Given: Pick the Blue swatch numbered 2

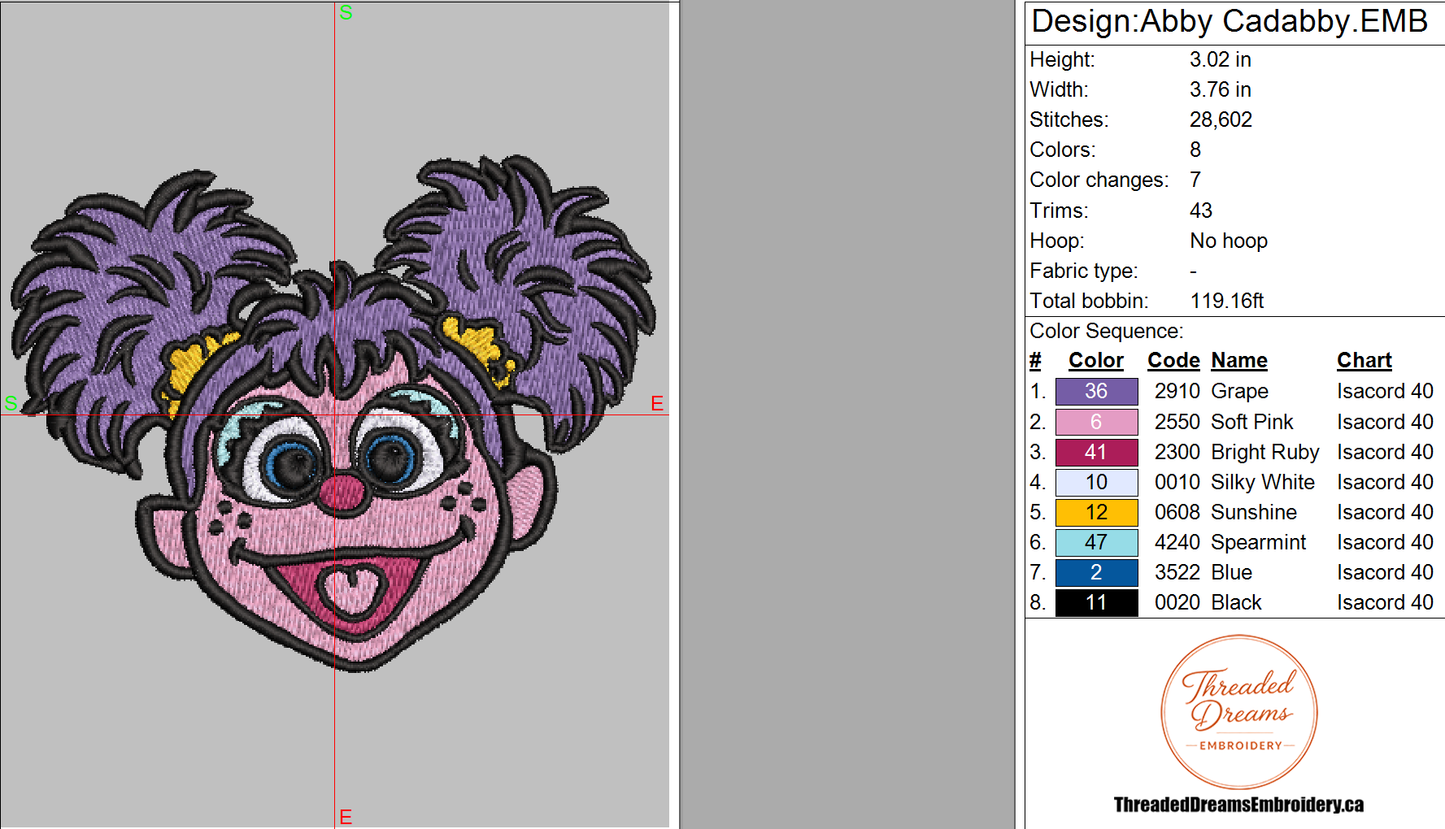Looking at the screenshot, I should (x=1096, y=572).
